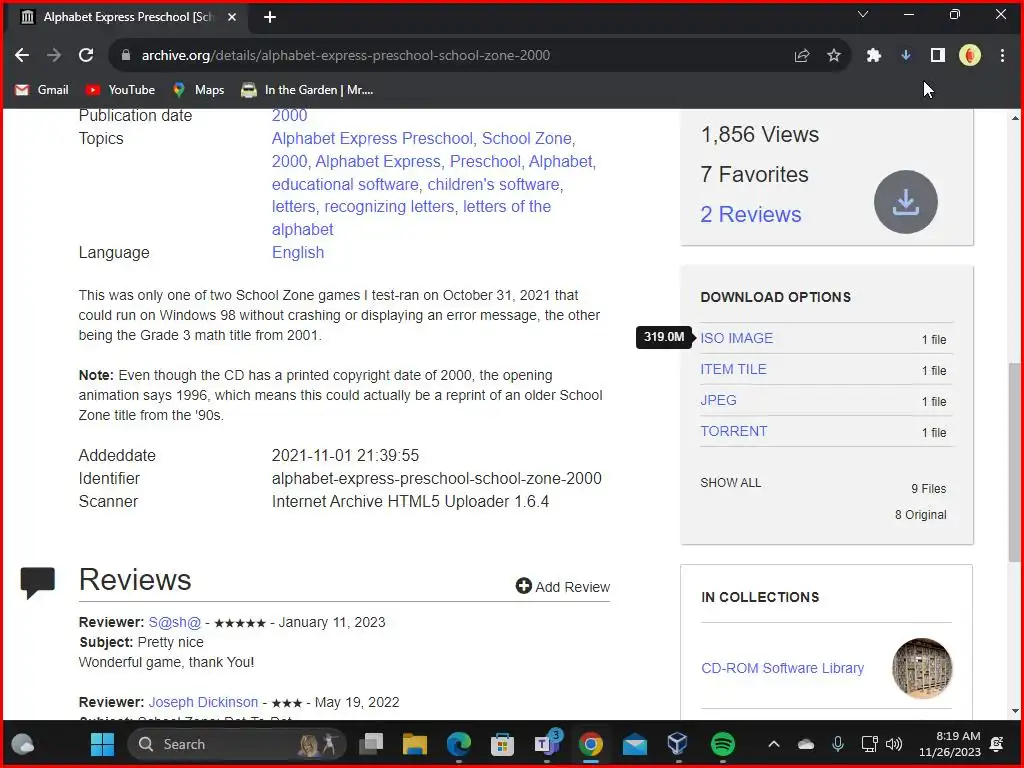Open Maps bookmark
The width and height of the screenshot is (1024, 768).
point(198,90)
